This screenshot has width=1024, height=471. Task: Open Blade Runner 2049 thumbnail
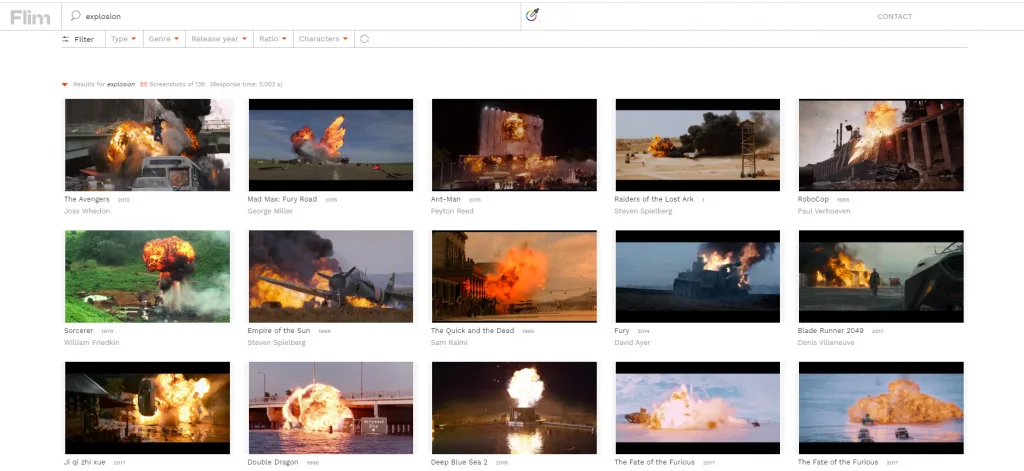pos(881,276)
